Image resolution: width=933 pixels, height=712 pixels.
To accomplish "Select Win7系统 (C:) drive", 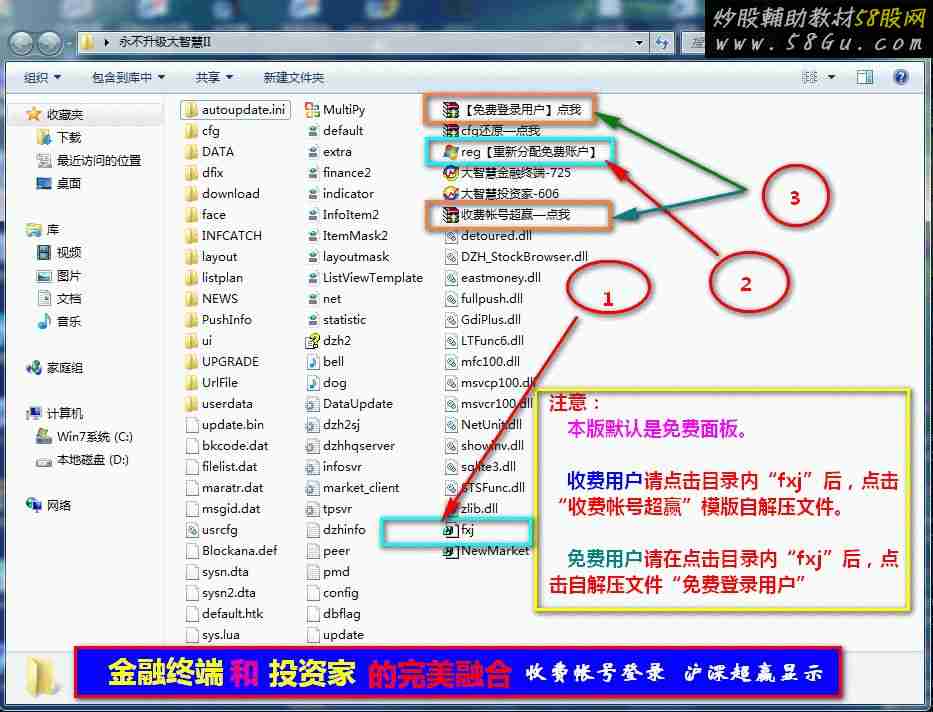I will [94, 437].
